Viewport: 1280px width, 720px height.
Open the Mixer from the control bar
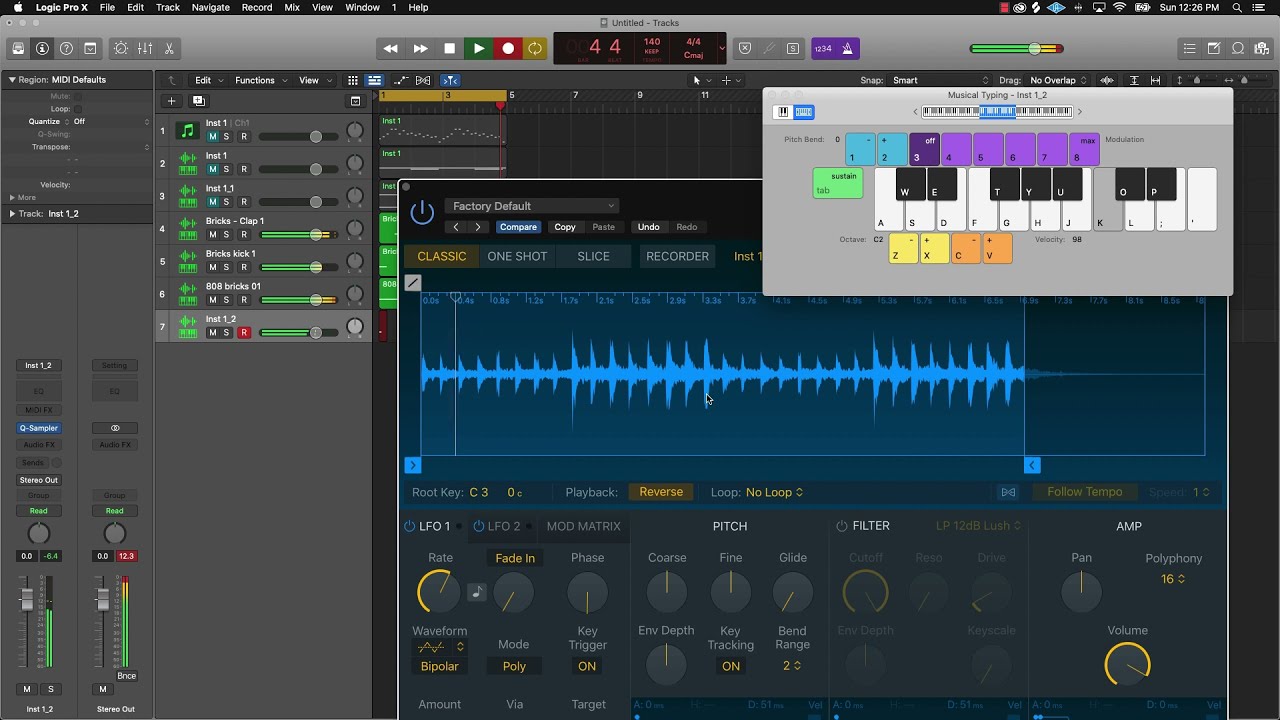(x=145, y=48)
